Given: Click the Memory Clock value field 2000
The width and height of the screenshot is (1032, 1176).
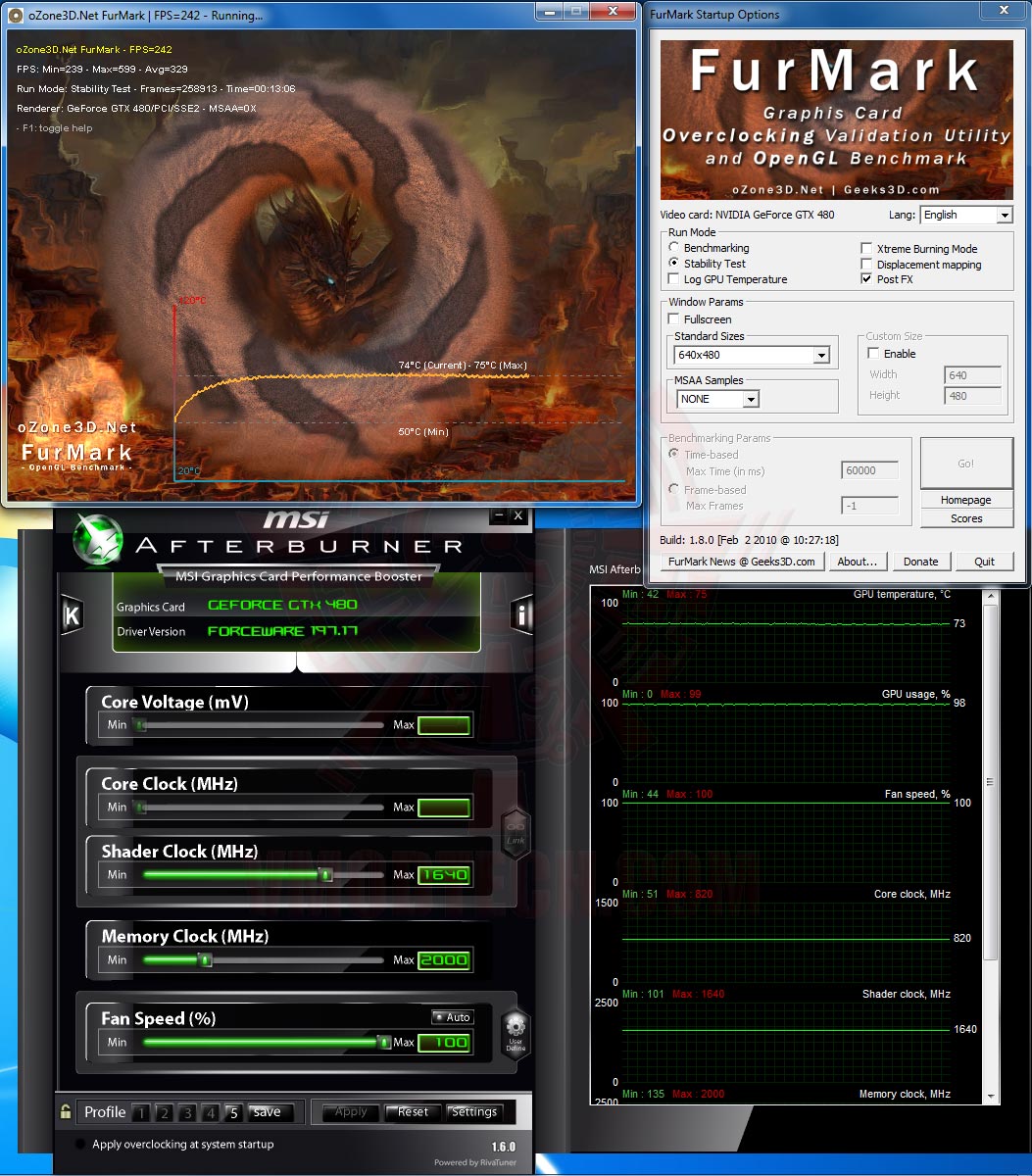Looking at the screenshot, I should 444,960.
